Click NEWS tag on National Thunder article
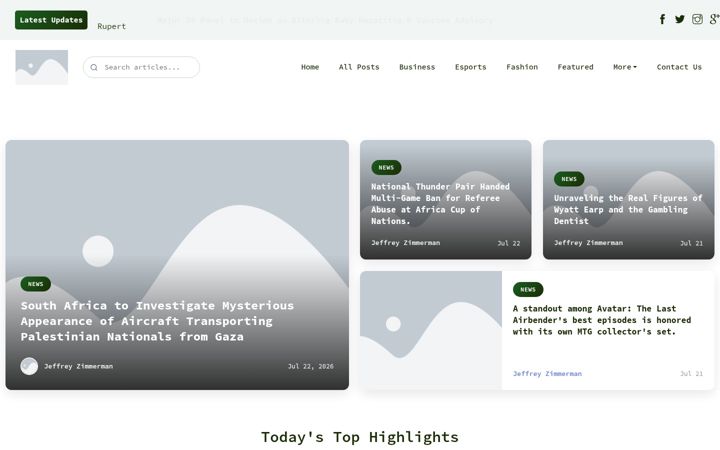Screen dimensions: 720x450 coord(386,168)
